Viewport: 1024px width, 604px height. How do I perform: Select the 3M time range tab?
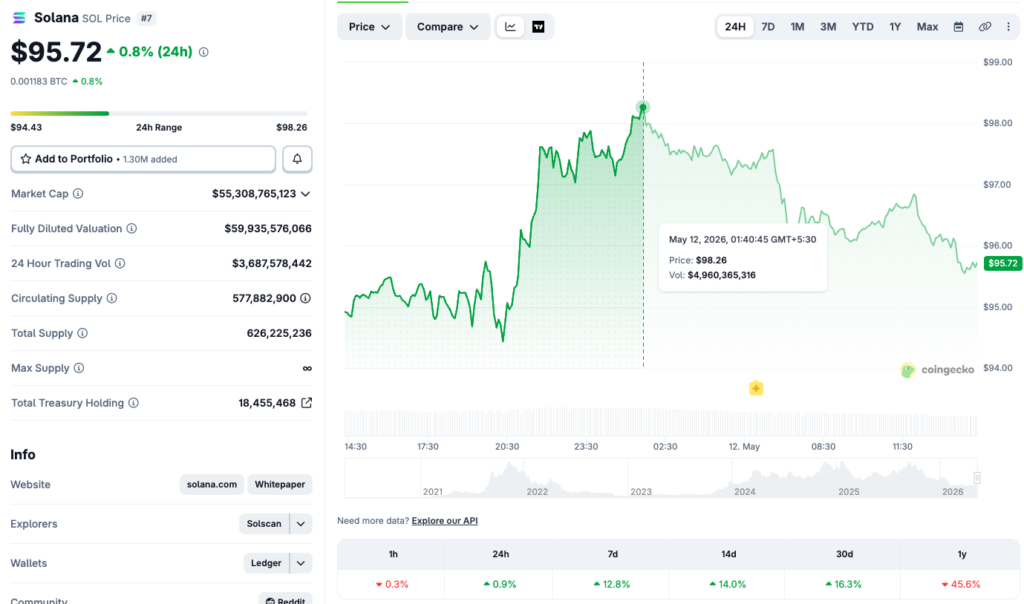(828, 27)
